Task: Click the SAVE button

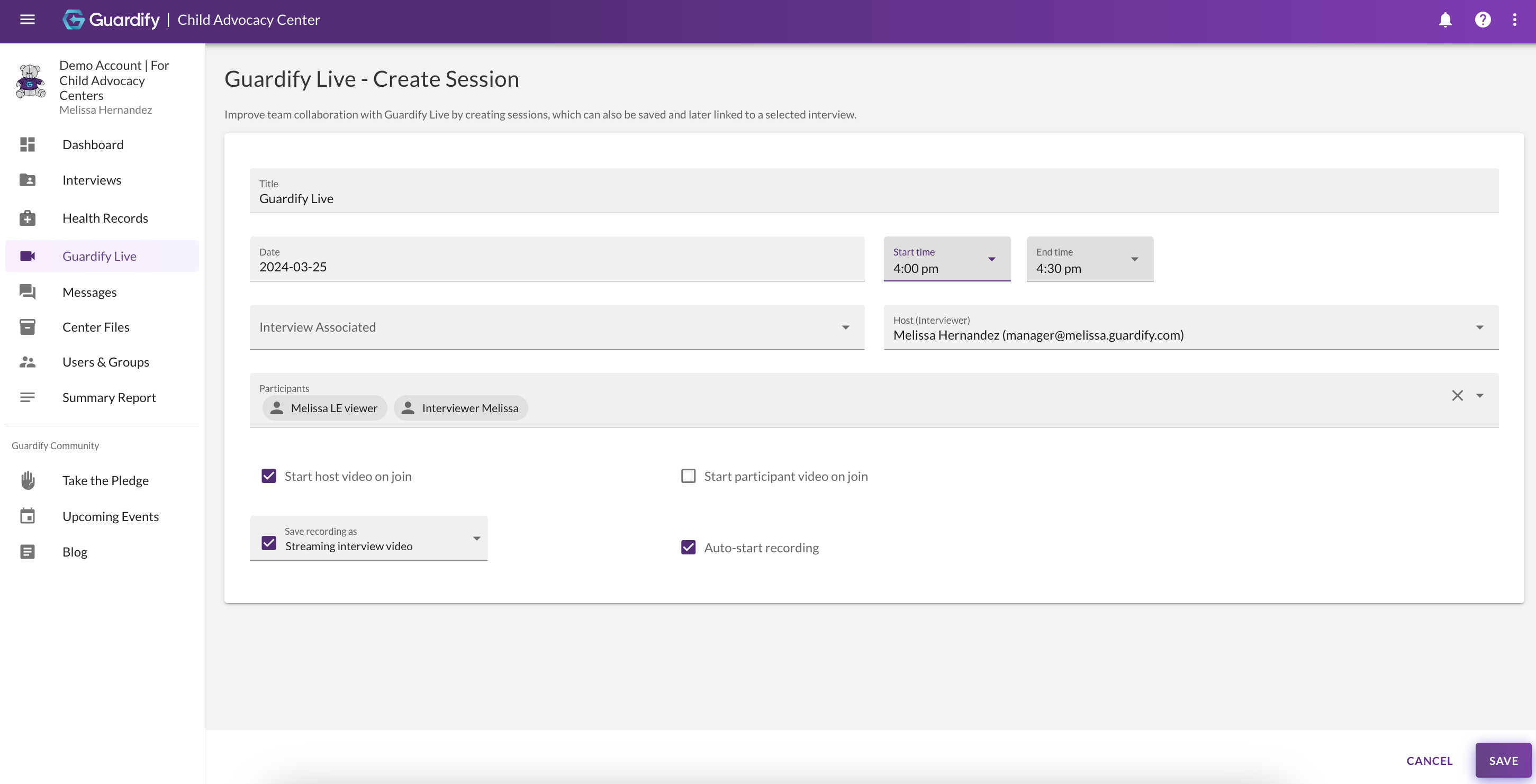Action: pos(1503,760)
